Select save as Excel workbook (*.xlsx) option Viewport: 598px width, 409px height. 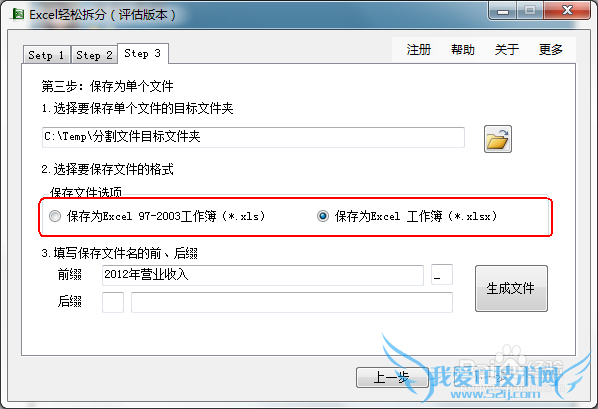(x=323, y=216)
